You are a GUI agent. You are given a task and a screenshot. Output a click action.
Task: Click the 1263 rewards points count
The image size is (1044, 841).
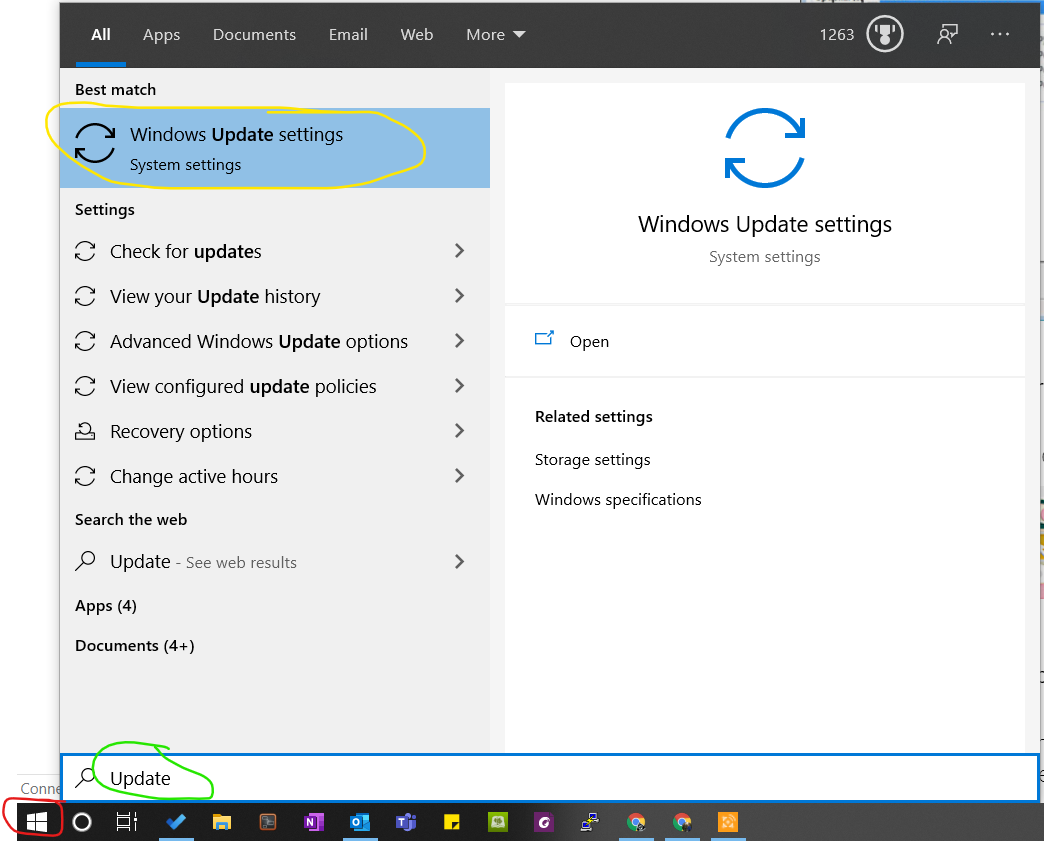coord(836,35)
